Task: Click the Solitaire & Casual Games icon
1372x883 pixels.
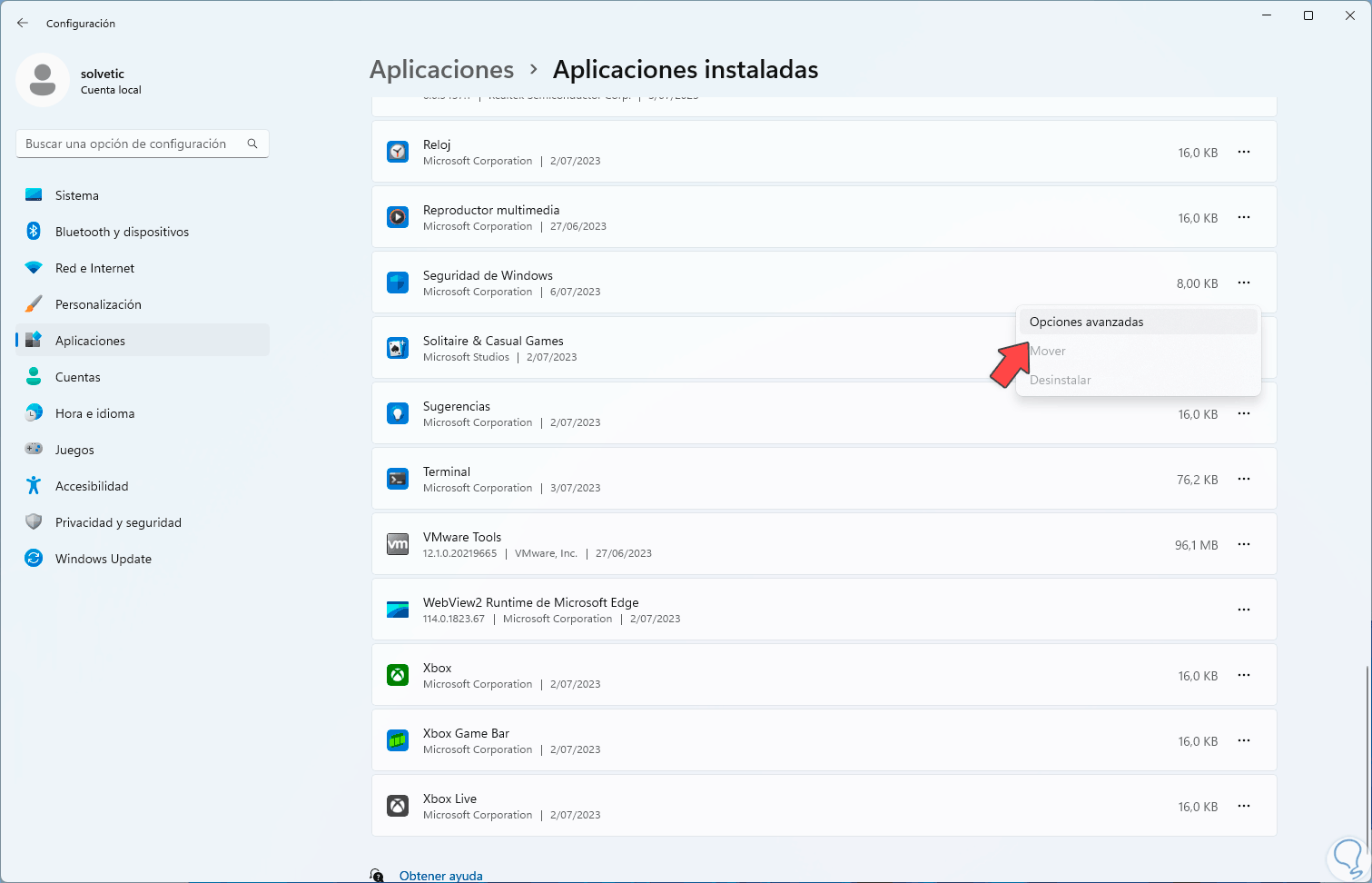Action: pyautogui.click(x=398, y=348)
